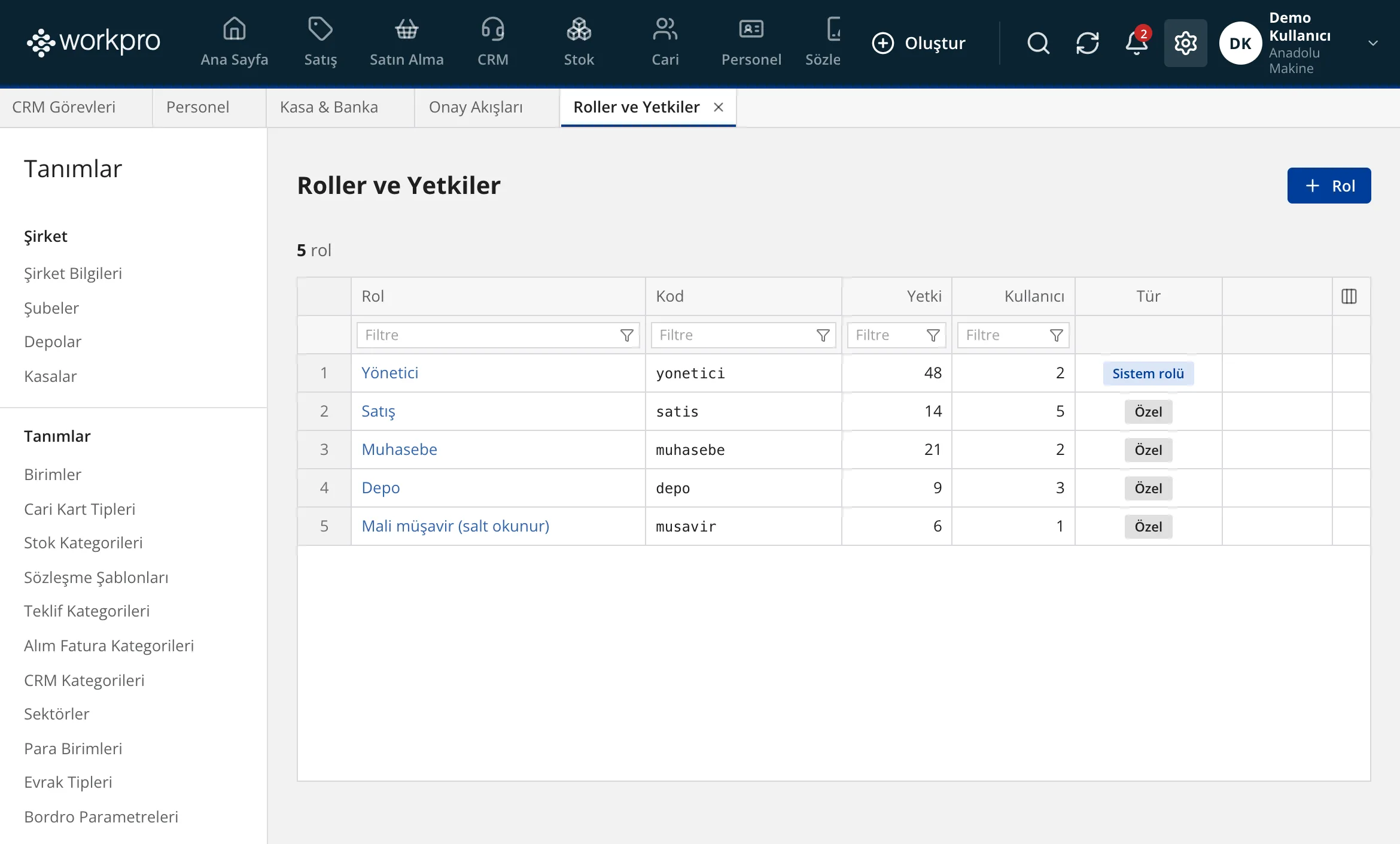The width and height of the screenshot is (1400, 844).
Task: Sort by the Yetki column header
Action: tap(897, 296)
